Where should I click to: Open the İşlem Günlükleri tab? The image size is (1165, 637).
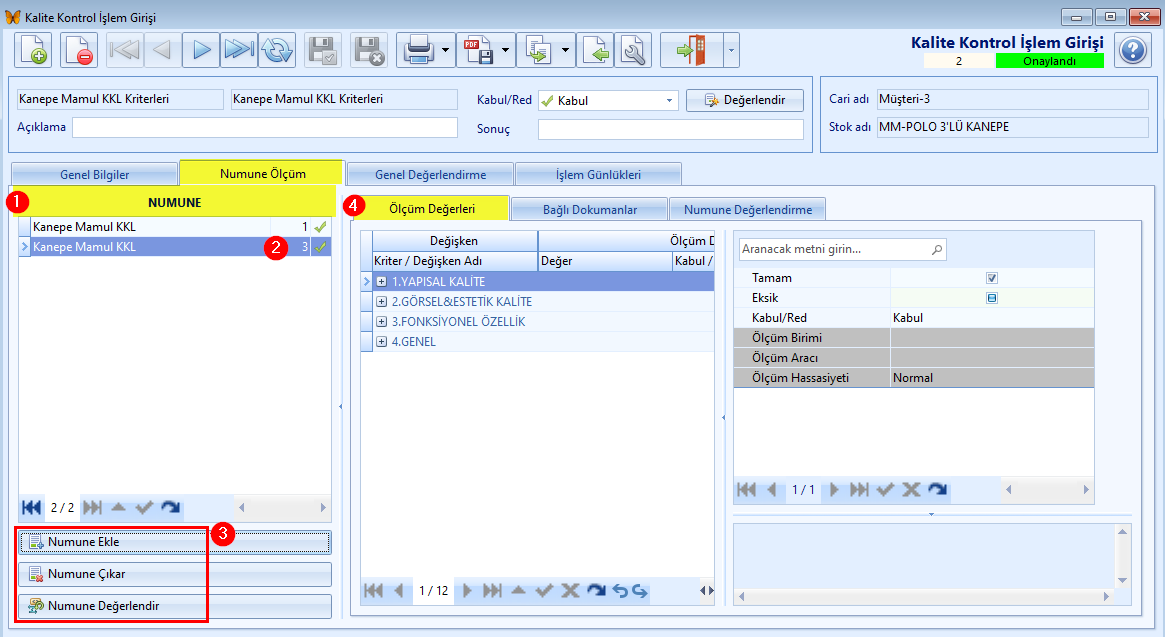(x=598, y=175)
